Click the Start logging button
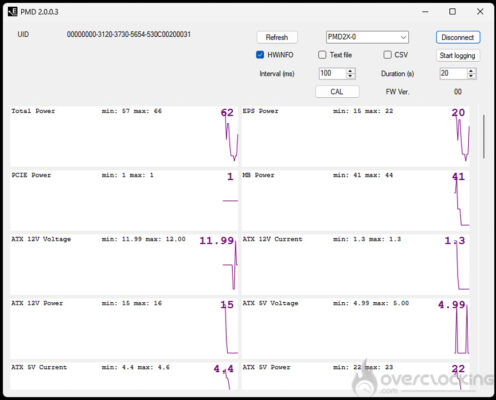The height and width of the screenshot is (400, 496). click(458, 55)
